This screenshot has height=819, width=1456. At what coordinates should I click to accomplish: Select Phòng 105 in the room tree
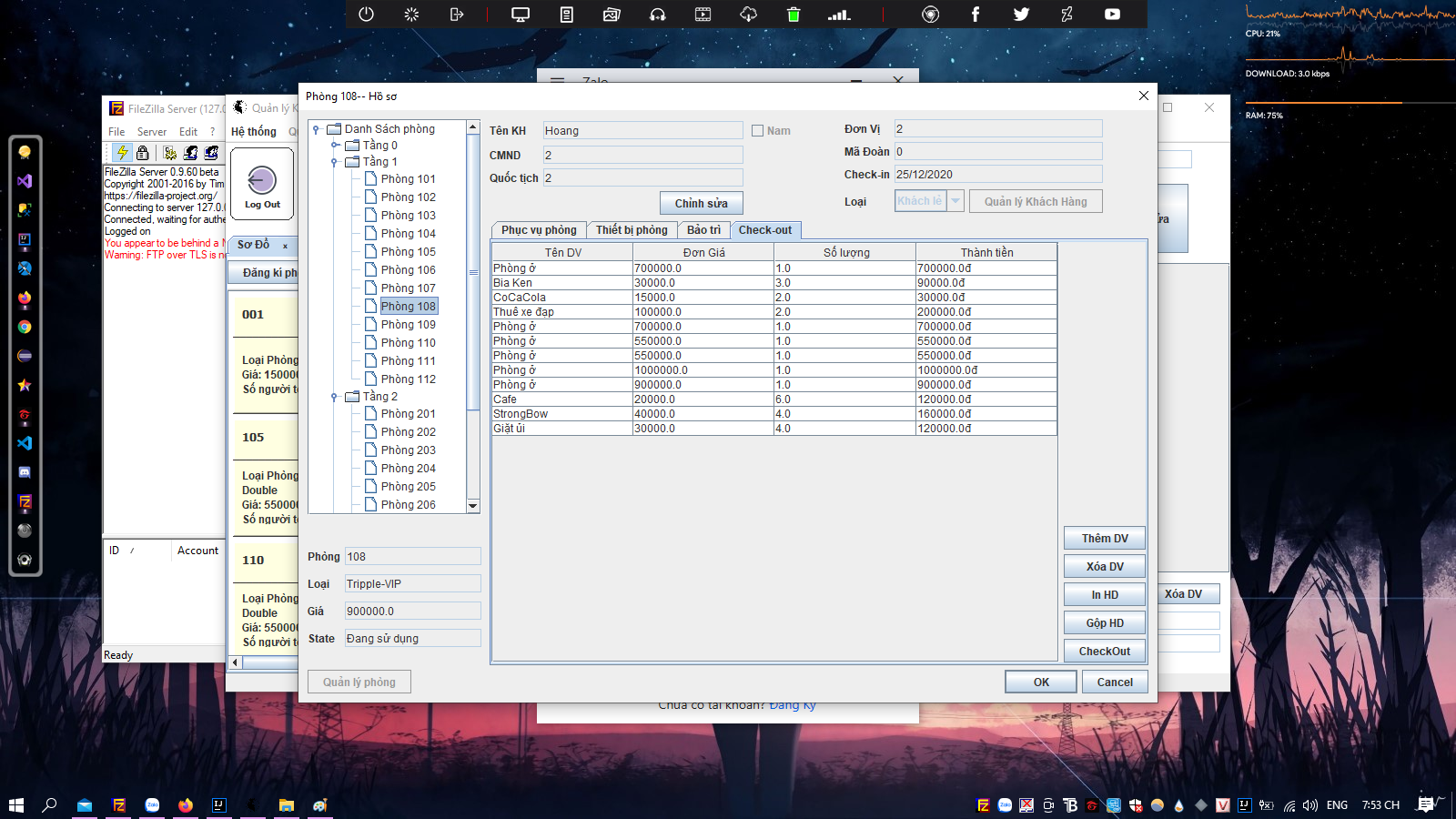click(408, 252)
